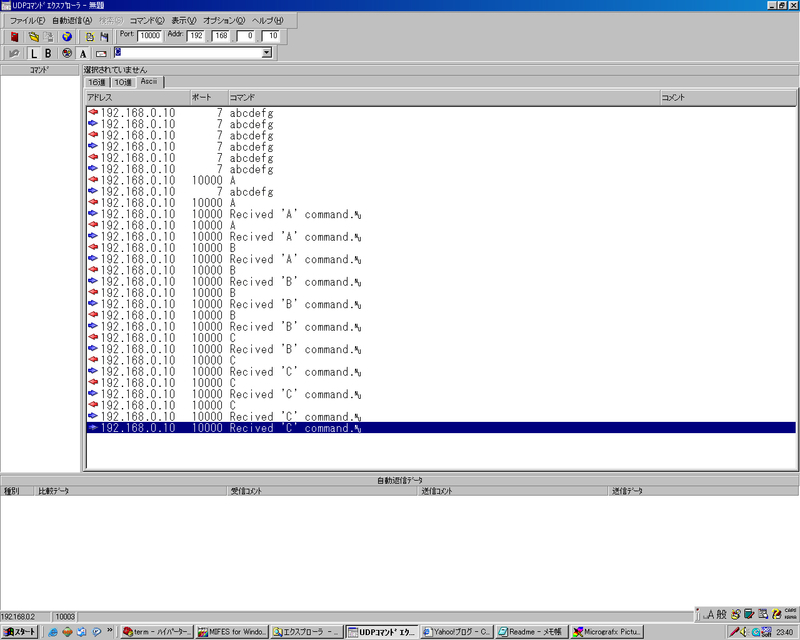Viewport: 800px width, 640px height.
Task: Click the colored palette circle icon
Action: (67, 53)
